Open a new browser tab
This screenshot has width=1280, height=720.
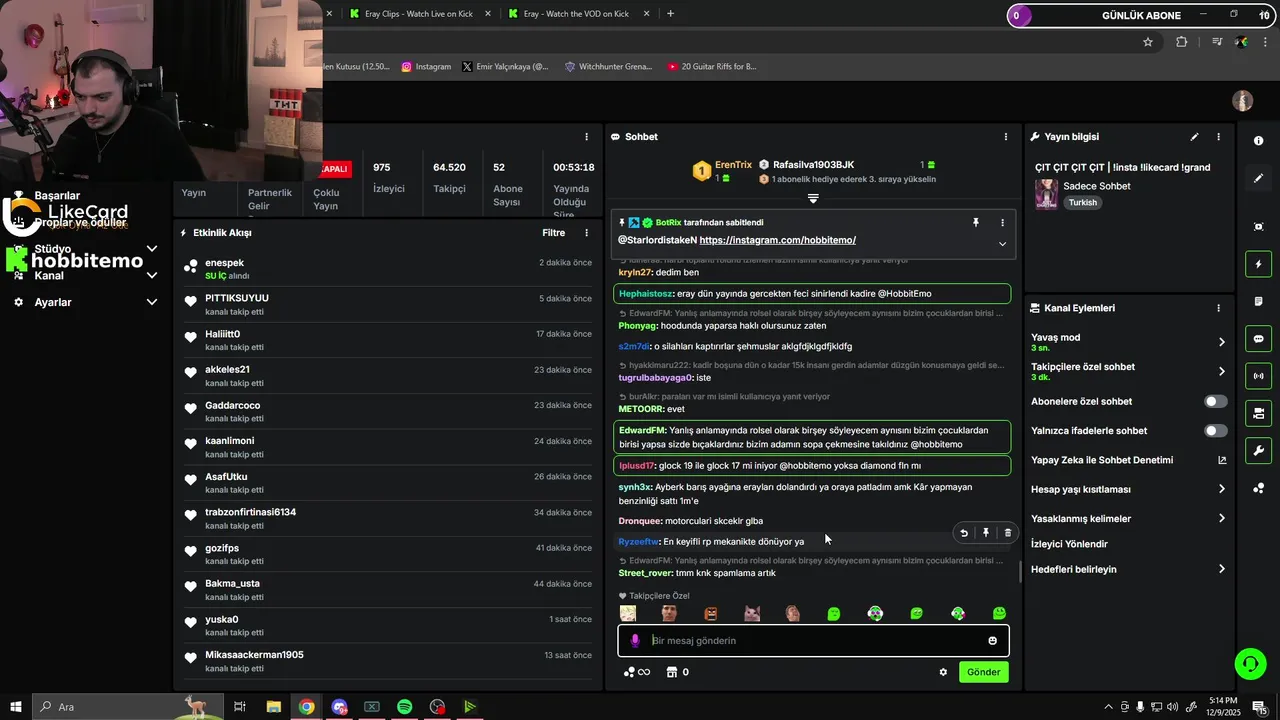(670, 14)
